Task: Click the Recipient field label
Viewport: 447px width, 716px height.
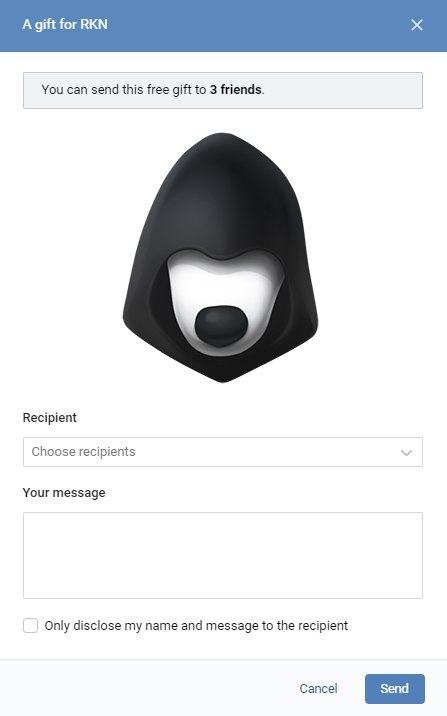Action: tap(50, 418)
